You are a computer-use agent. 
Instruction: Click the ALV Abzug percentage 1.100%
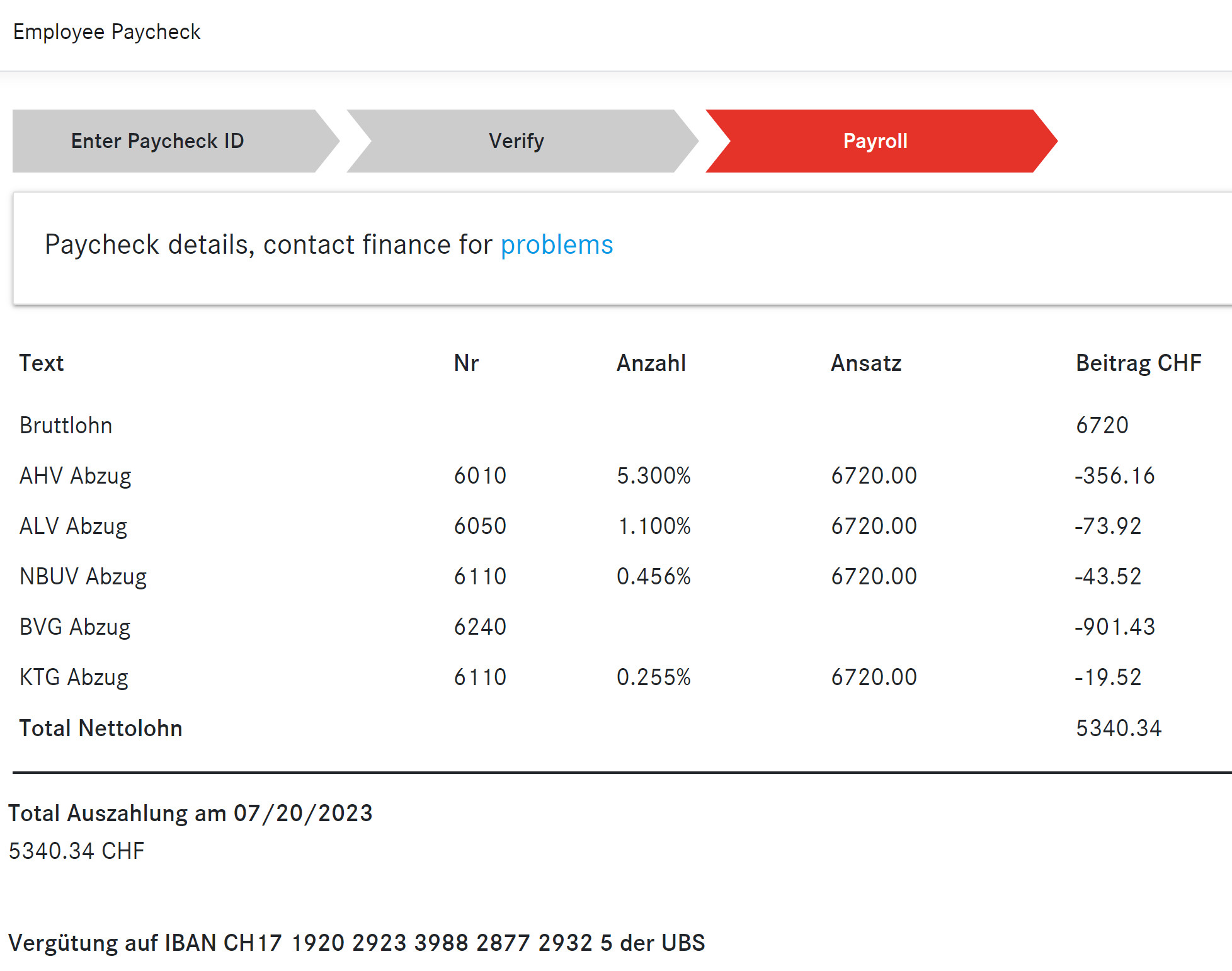click(x=654, y=526)
